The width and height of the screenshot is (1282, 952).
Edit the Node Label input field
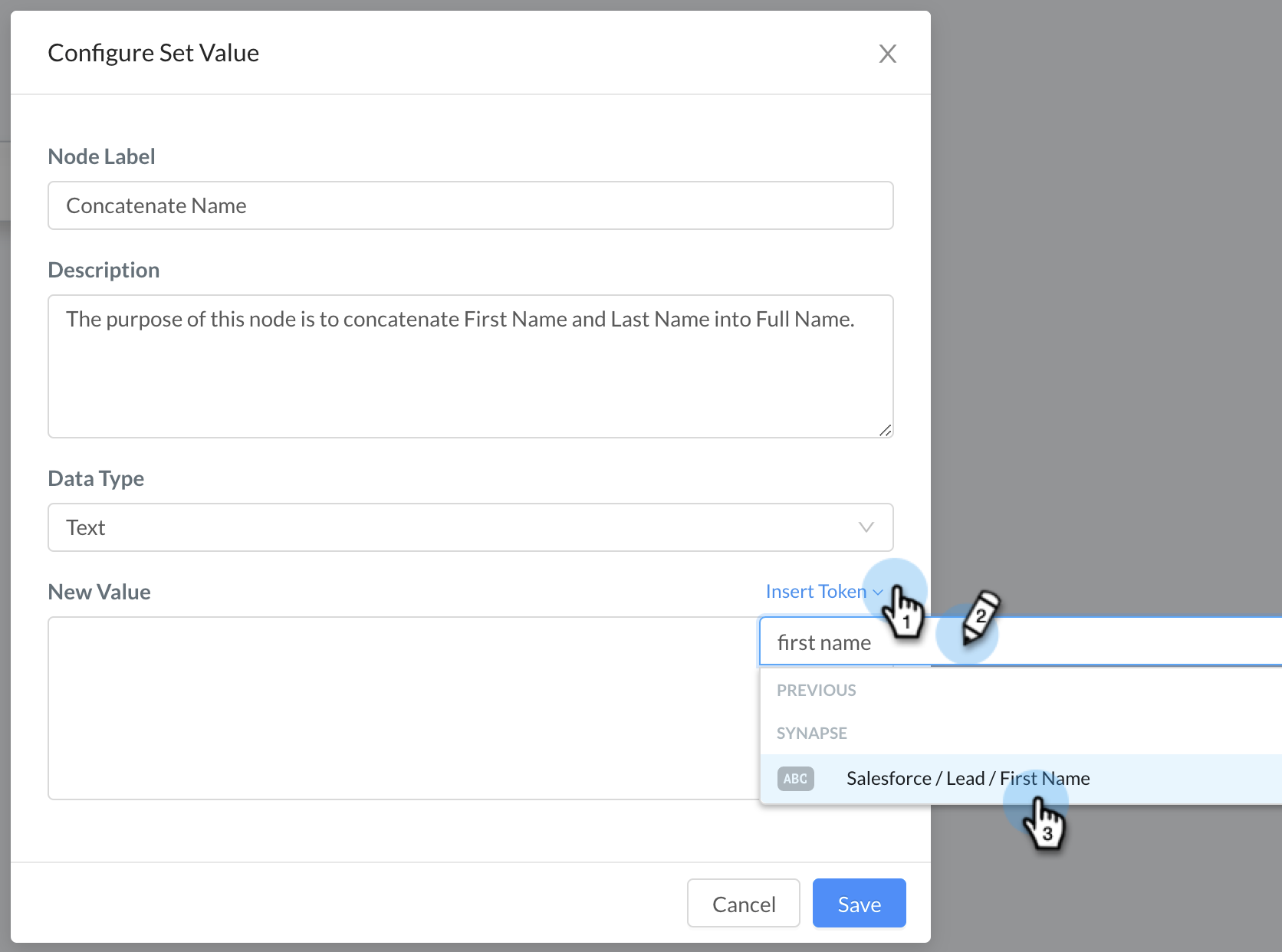point(471,205)
